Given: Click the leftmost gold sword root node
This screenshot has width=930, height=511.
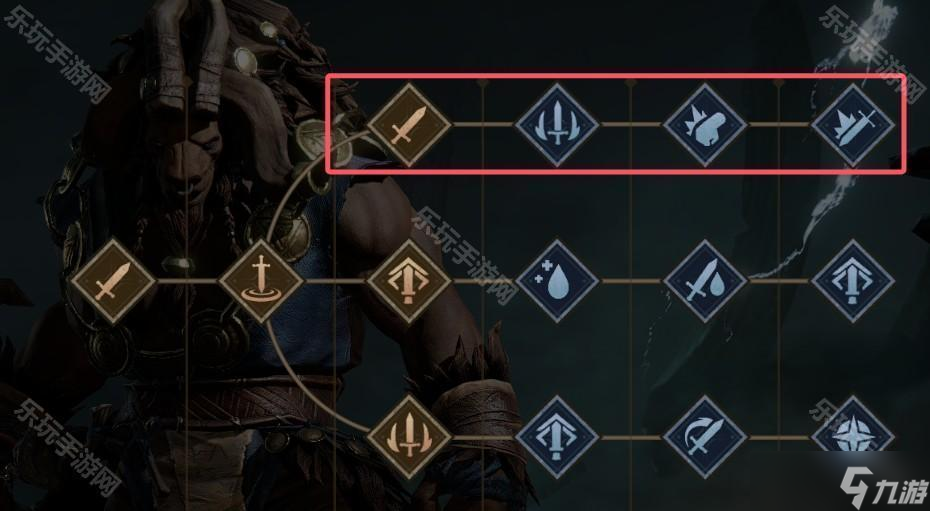Looking at the screenshot, I should [113, 281].
